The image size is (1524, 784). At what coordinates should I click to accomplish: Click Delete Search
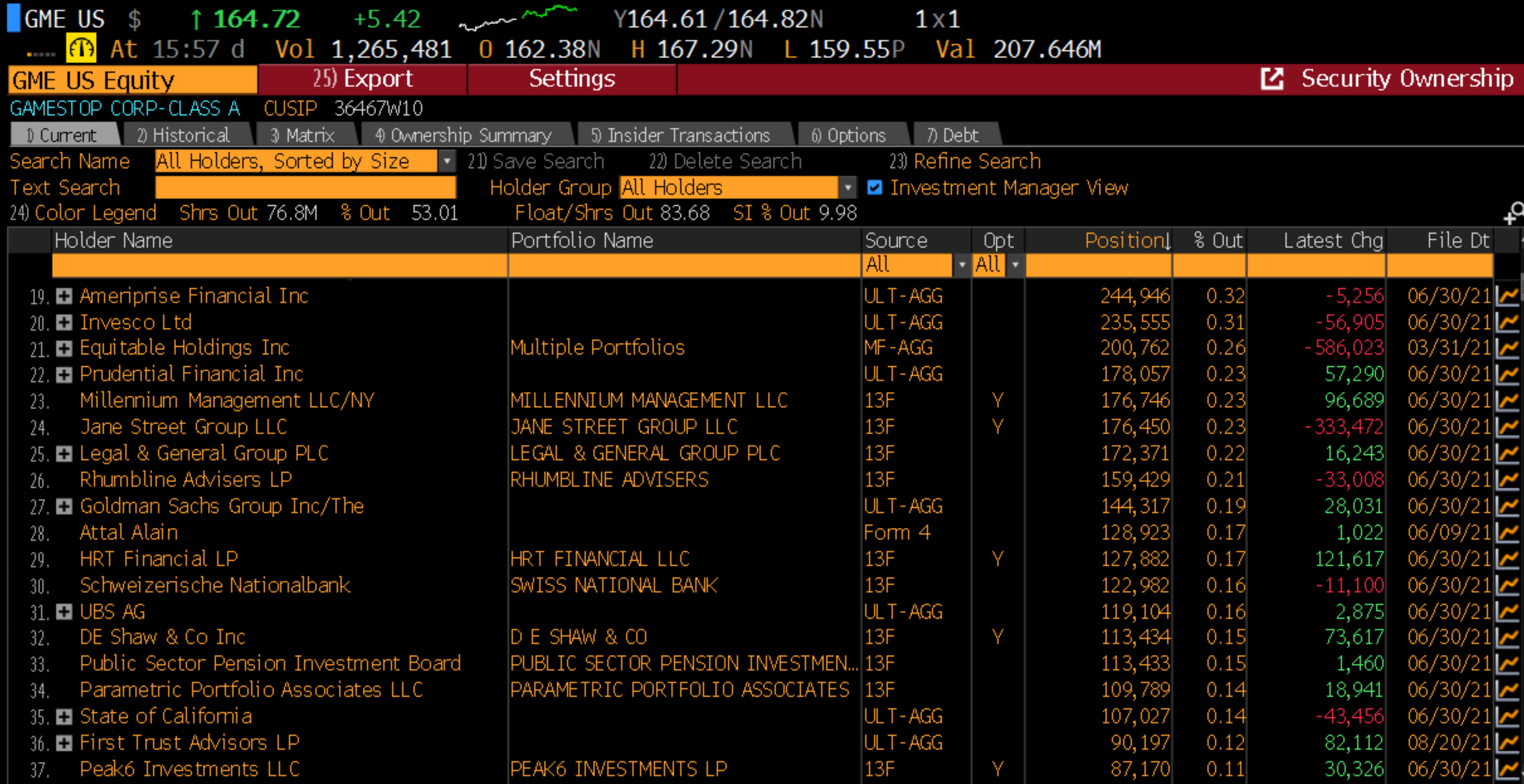pyautogui.click(x=725, y=161)
